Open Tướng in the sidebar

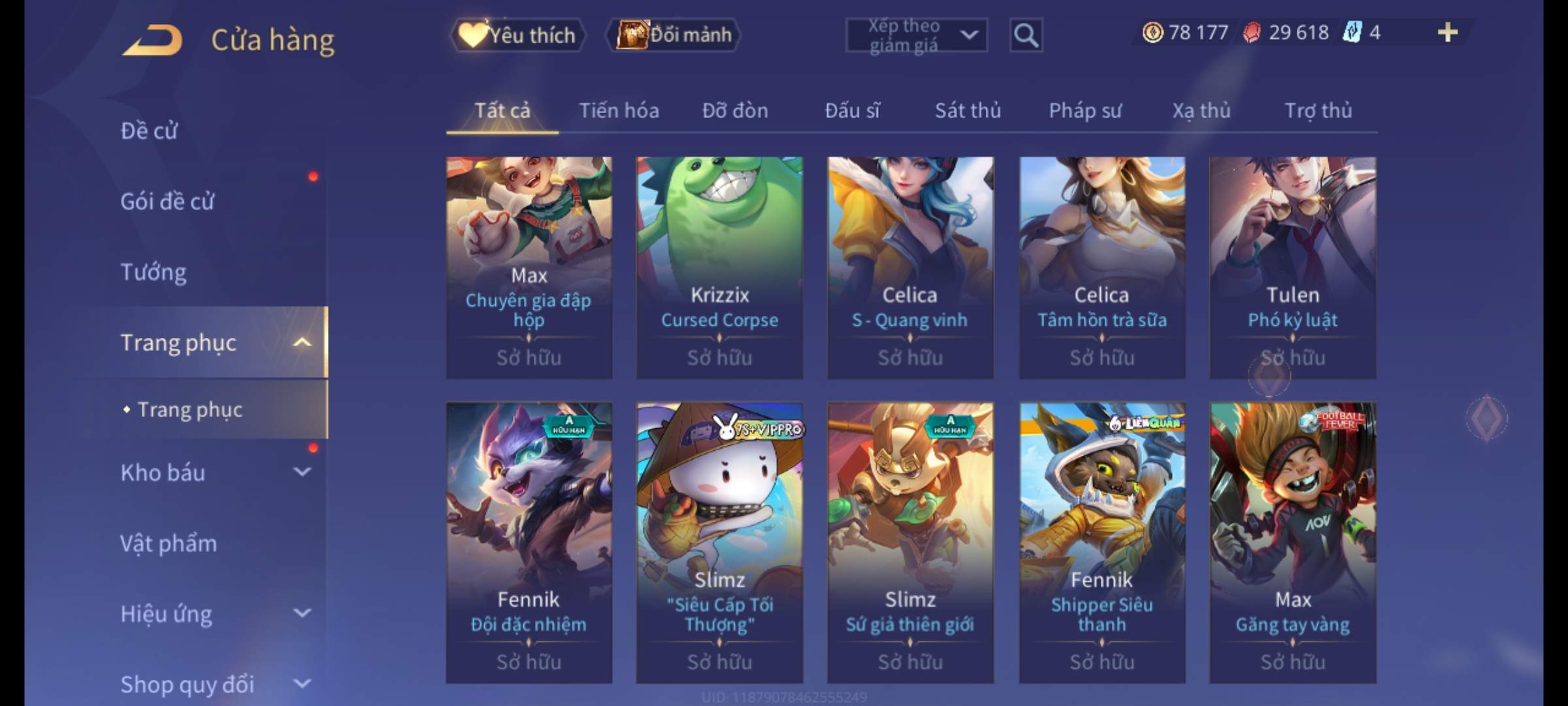click(x=154, y=271)
